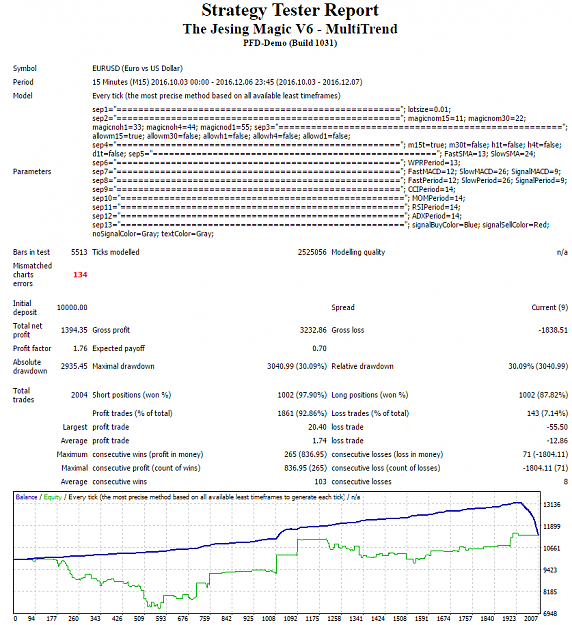Select Expected payoff value 0.70
This screenshot has width=572, height=625.
[319, 348]
